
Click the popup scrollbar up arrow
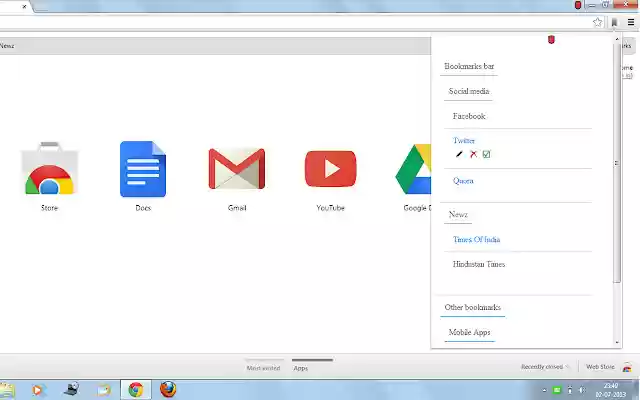point(617,39)
